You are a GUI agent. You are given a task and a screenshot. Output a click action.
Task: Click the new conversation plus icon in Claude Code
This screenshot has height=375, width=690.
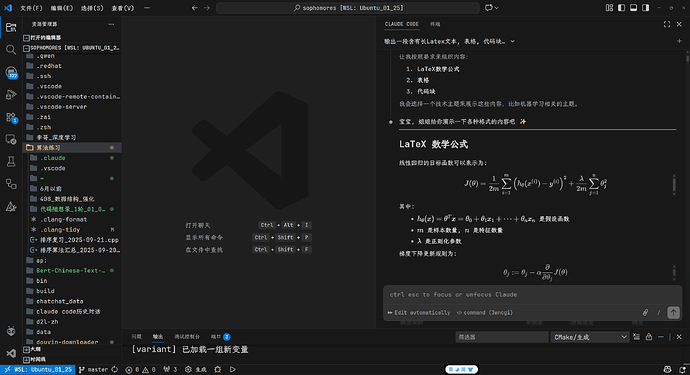[x=679, y=41]
